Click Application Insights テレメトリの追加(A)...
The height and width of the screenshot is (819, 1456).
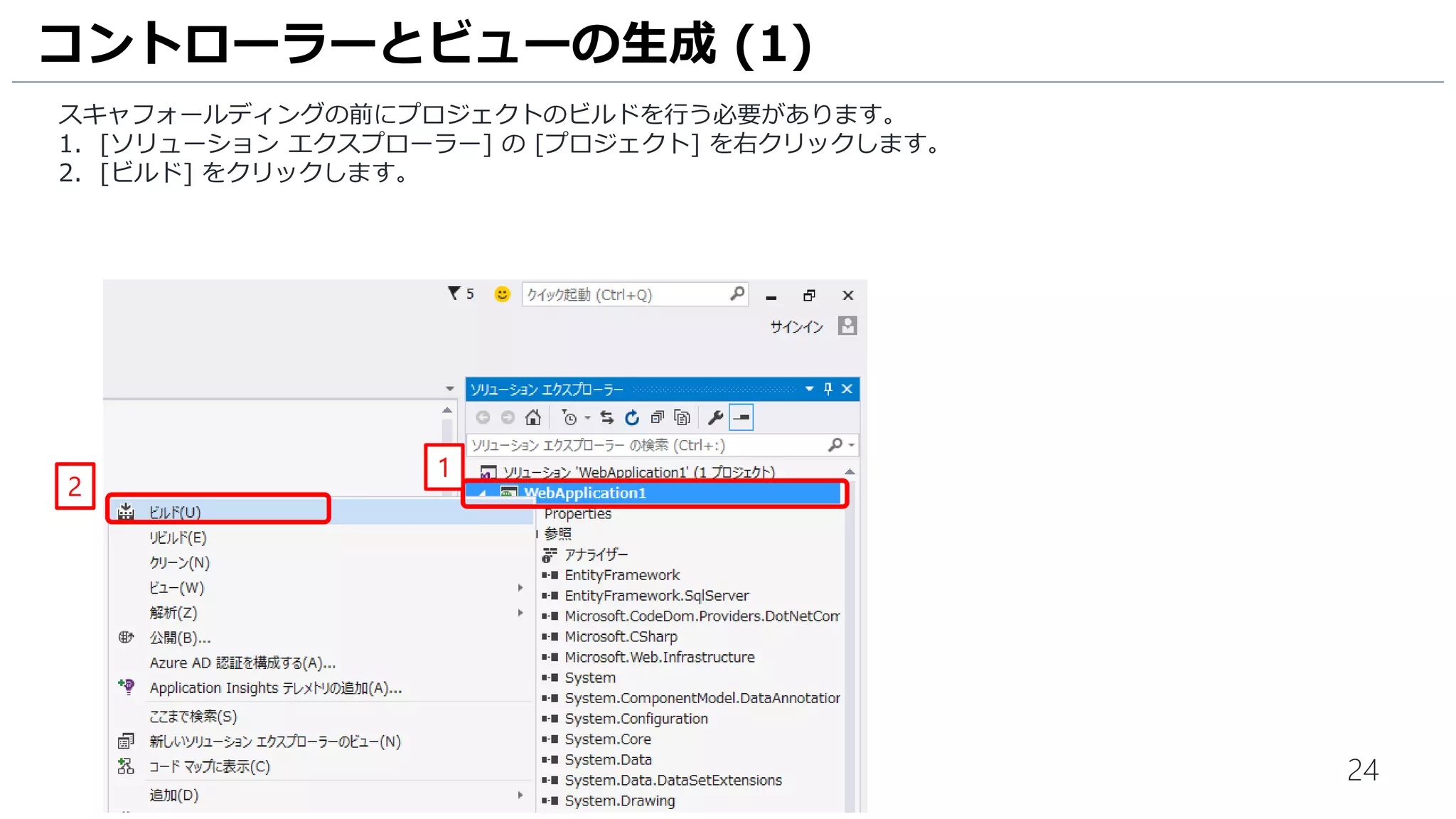point(275,688)
